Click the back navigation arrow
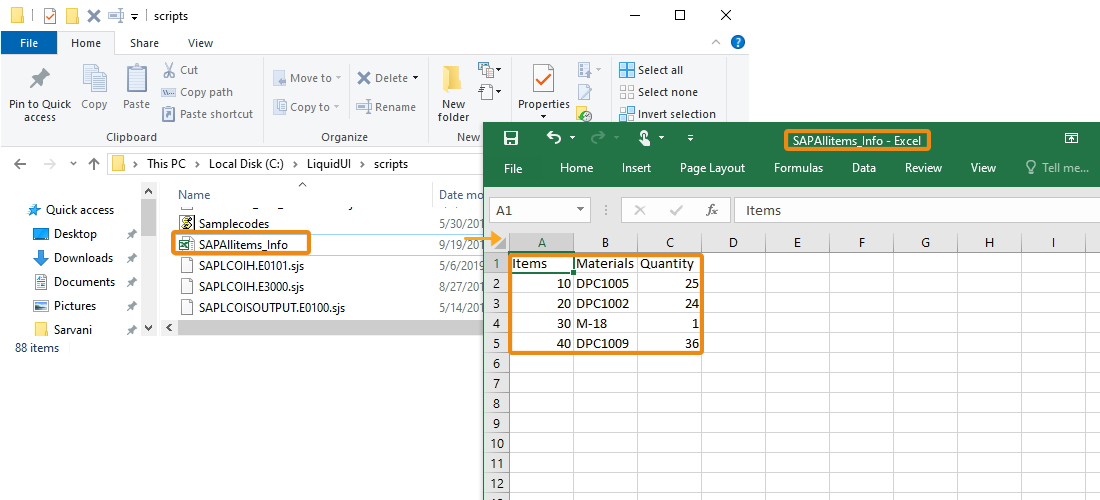Screen dimensions: 1100x500 [20, 164]
